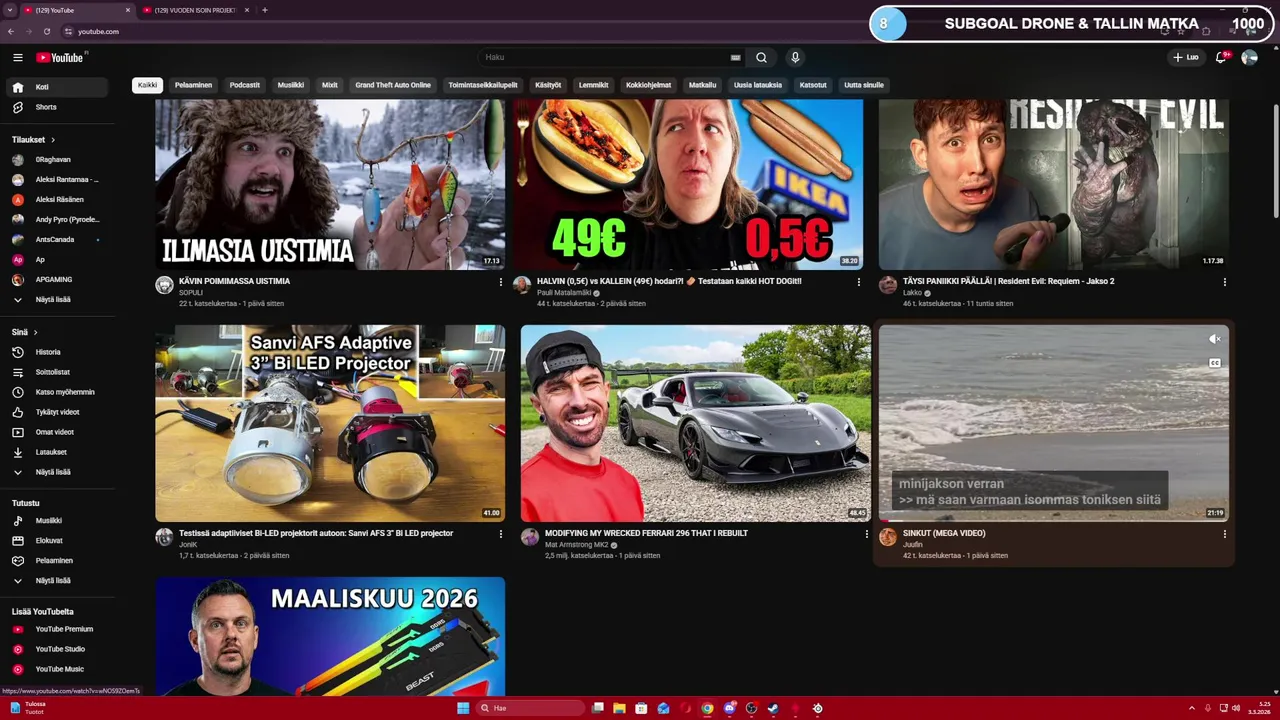
Task: Click the search magnifier button
Action: click(761, 57)
